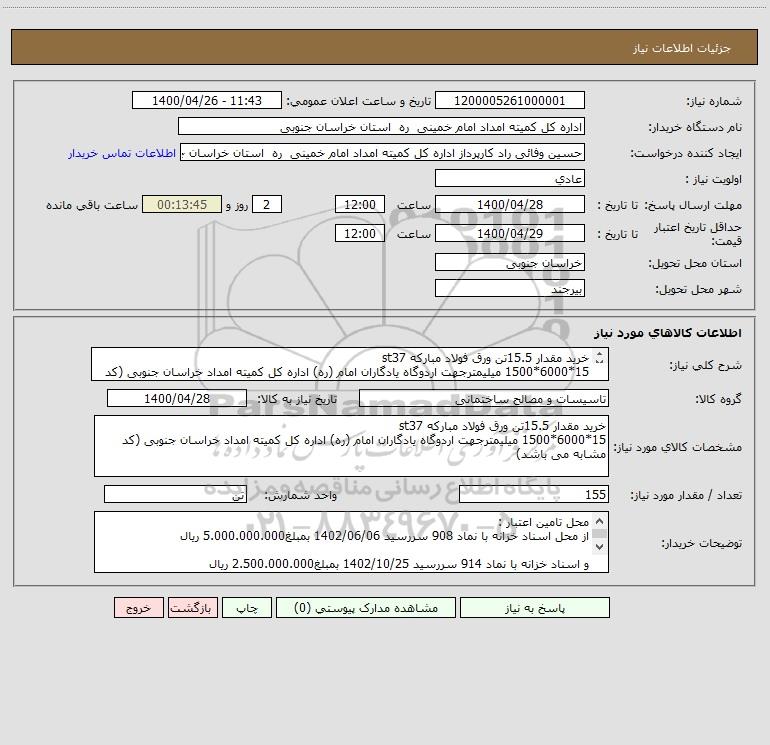The width and height of the screenshot is (770, 745).
Task: Click the buyer organization name field
Action: (381, 127)
